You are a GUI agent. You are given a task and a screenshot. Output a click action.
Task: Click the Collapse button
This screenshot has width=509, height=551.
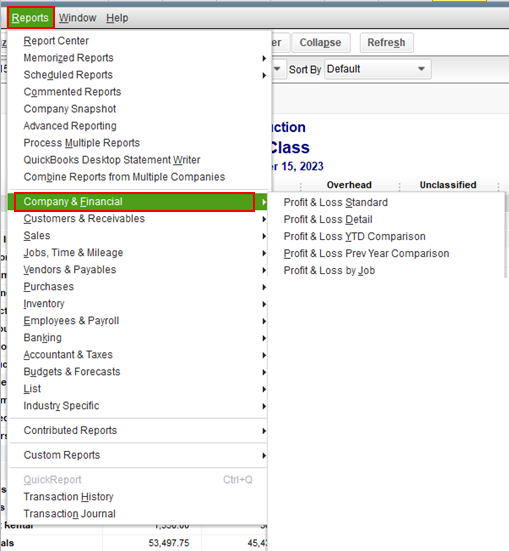321,43
